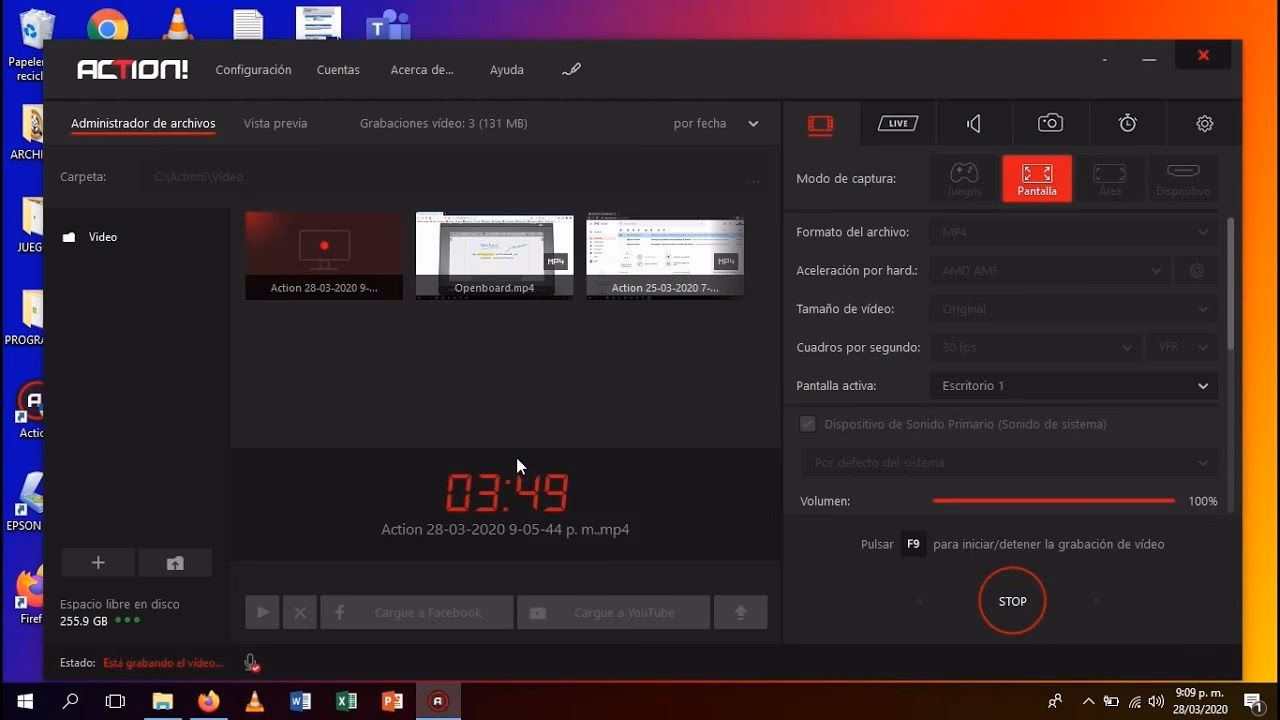The width and height of the screenshot is (1280, 720).
Task: Open PowerPoint from the taskbar
Action: pos(392,701)
